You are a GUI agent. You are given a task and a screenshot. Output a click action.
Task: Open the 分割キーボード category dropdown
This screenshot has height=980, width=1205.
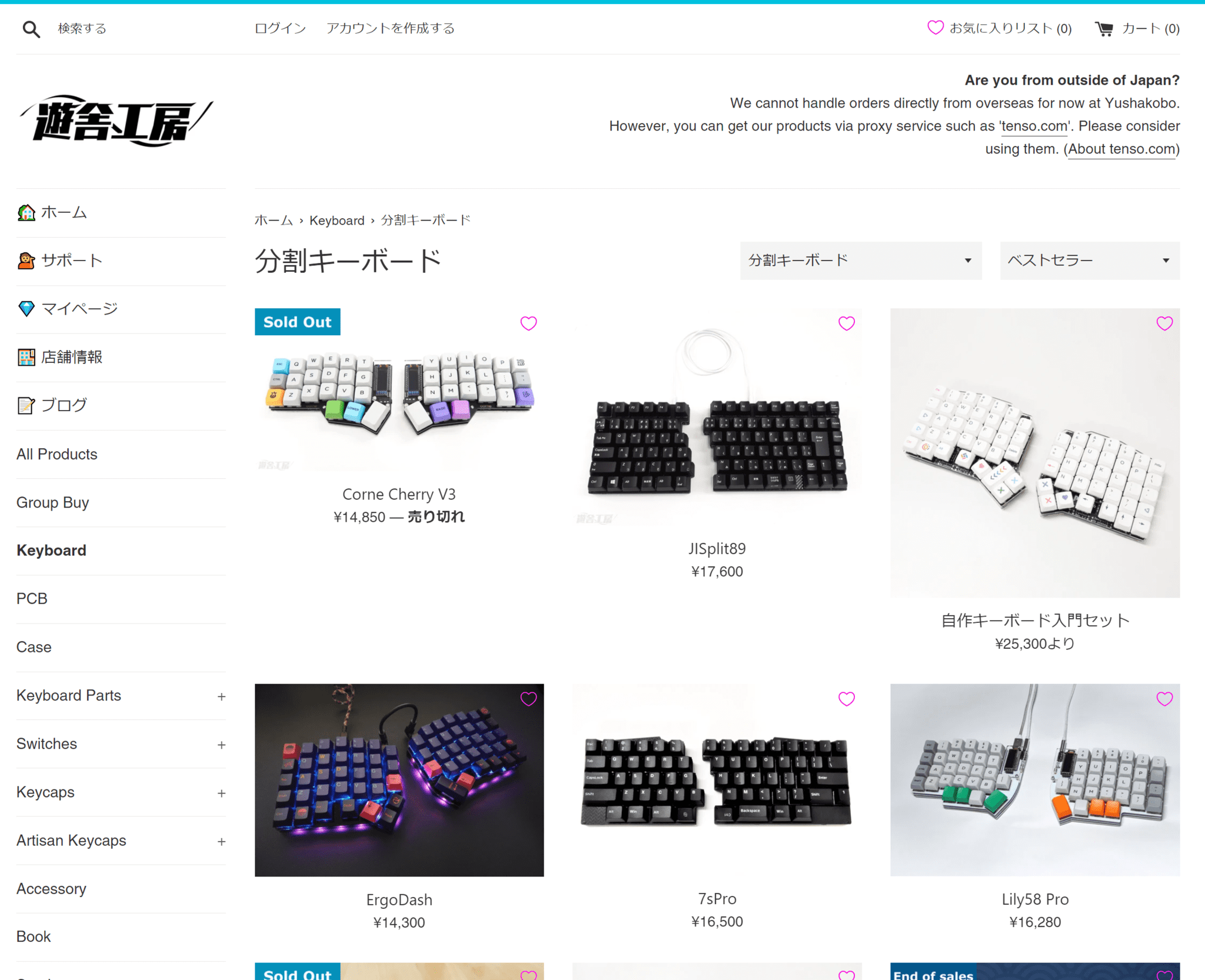pos(860,261)
